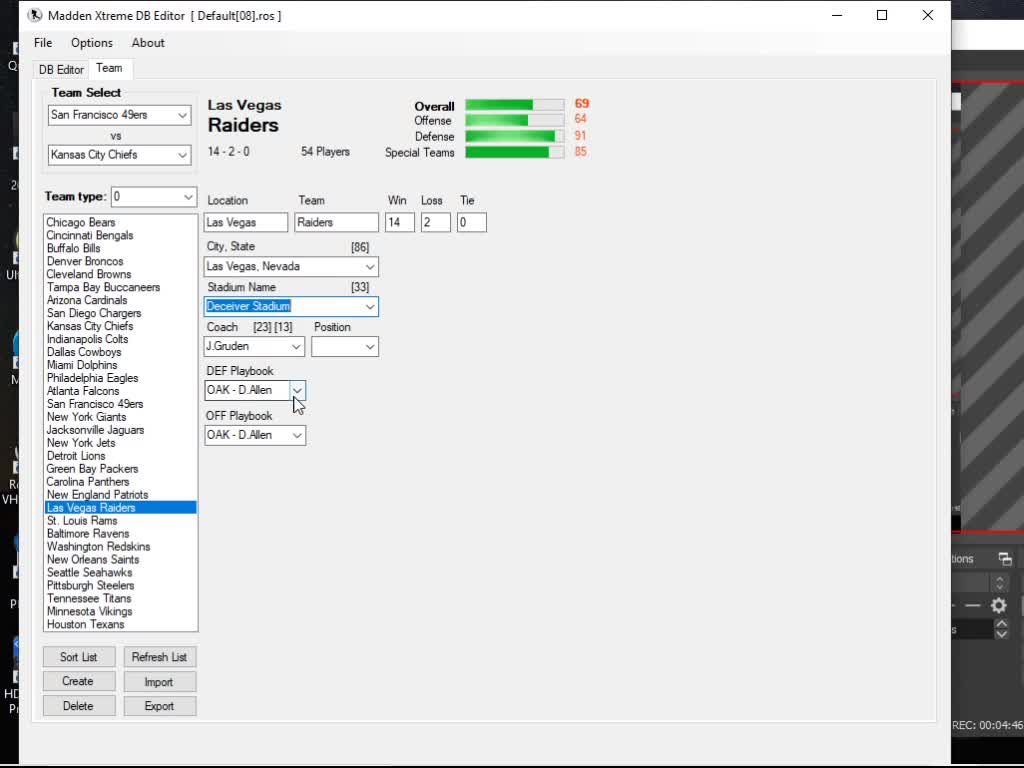Select Jacksonville Jaguars in team list
Screen dimensions: 1024x768
120,430
